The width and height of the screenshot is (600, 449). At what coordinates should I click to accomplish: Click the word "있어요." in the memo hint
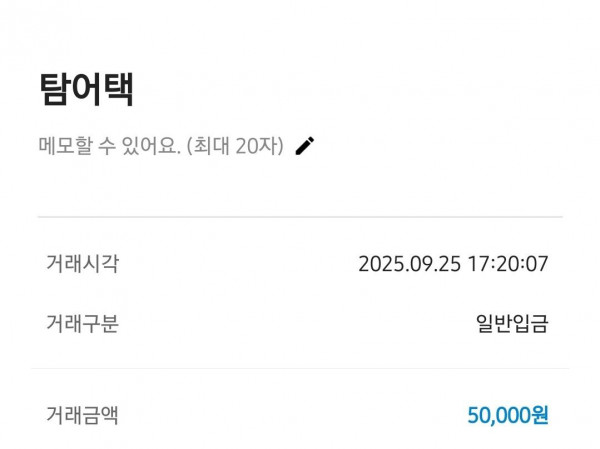pos(152,146)
